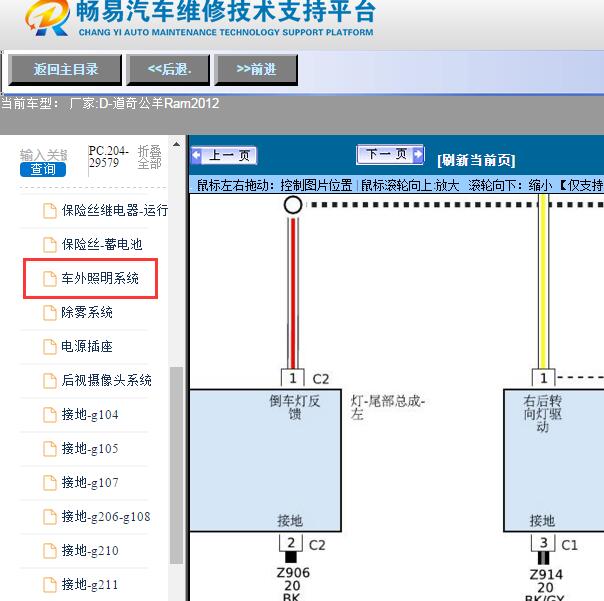Screen dimensions: 604x601
Task: Go forward with >>前进 button
Action: tap(256, 70)
